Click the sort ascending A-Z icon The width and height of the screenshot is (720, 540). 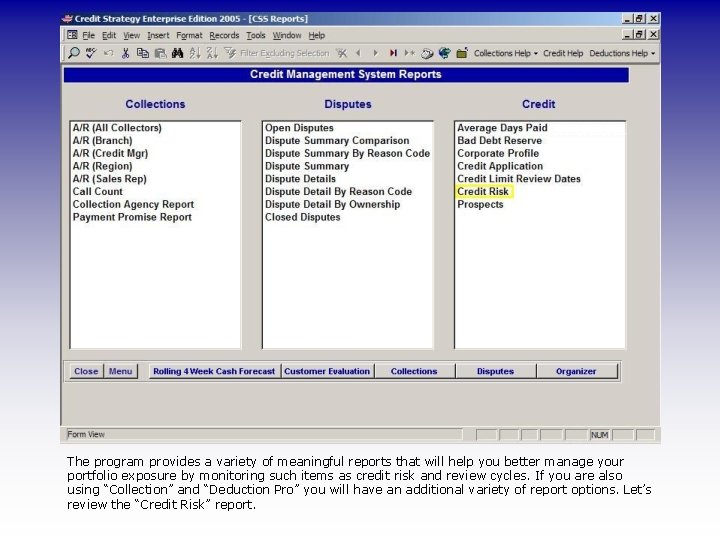coord(195,53)
